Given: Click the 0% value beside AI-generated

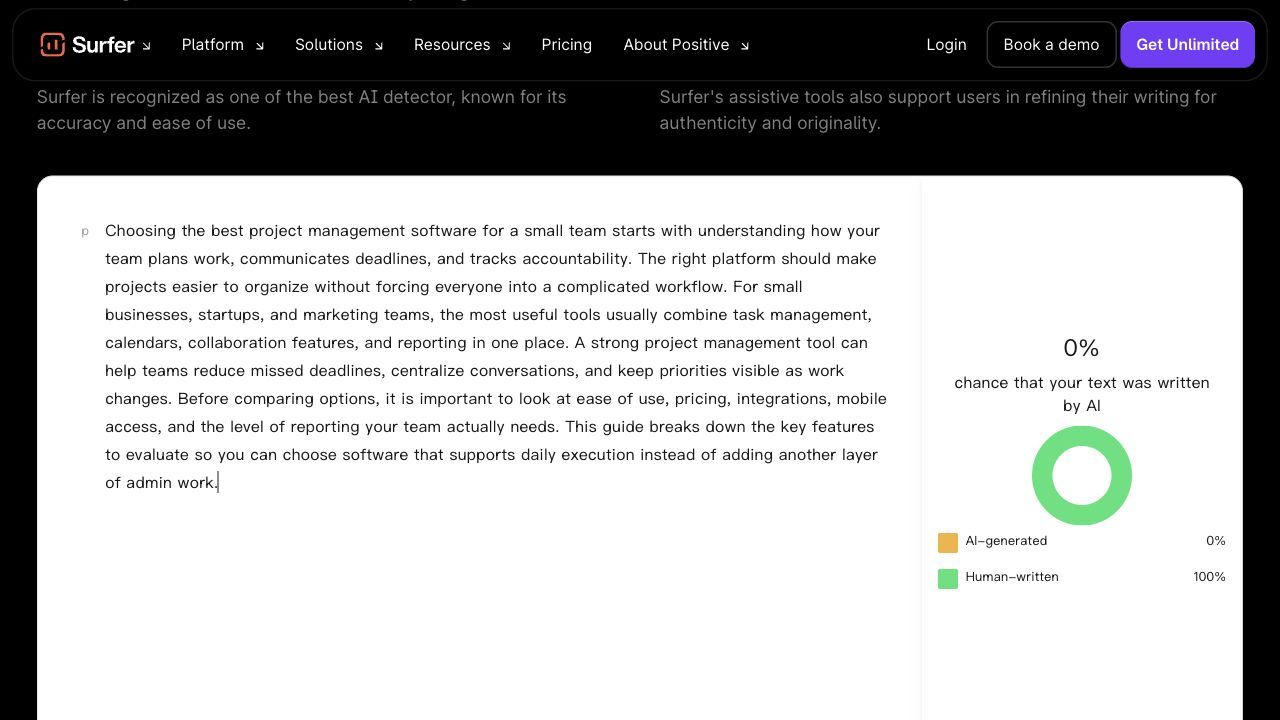Looking at the screenshot, I should (x=1215, y=541).
